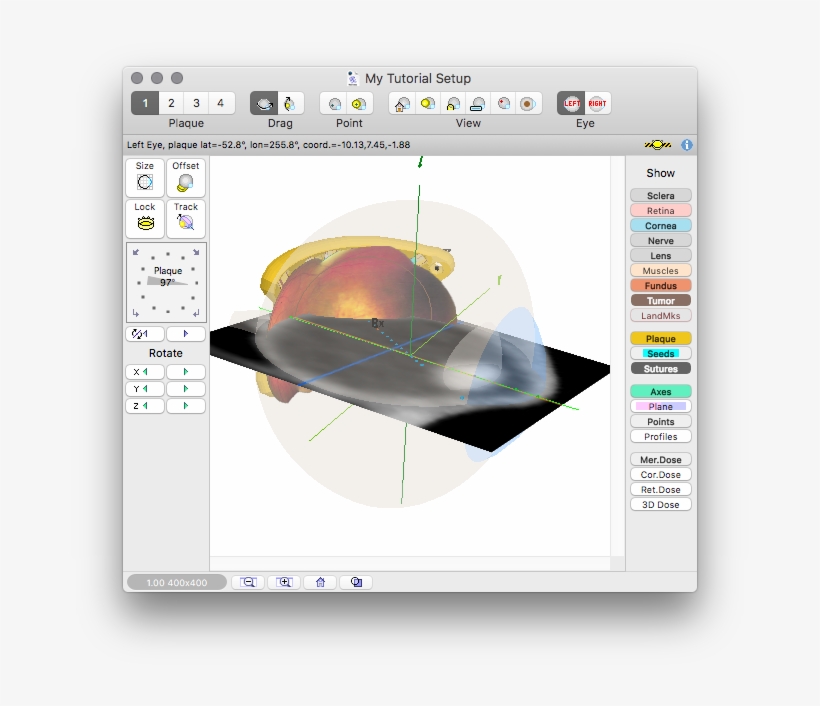Show the Seeds in the view
Screen dimensions: 820x706
(660, 353)
